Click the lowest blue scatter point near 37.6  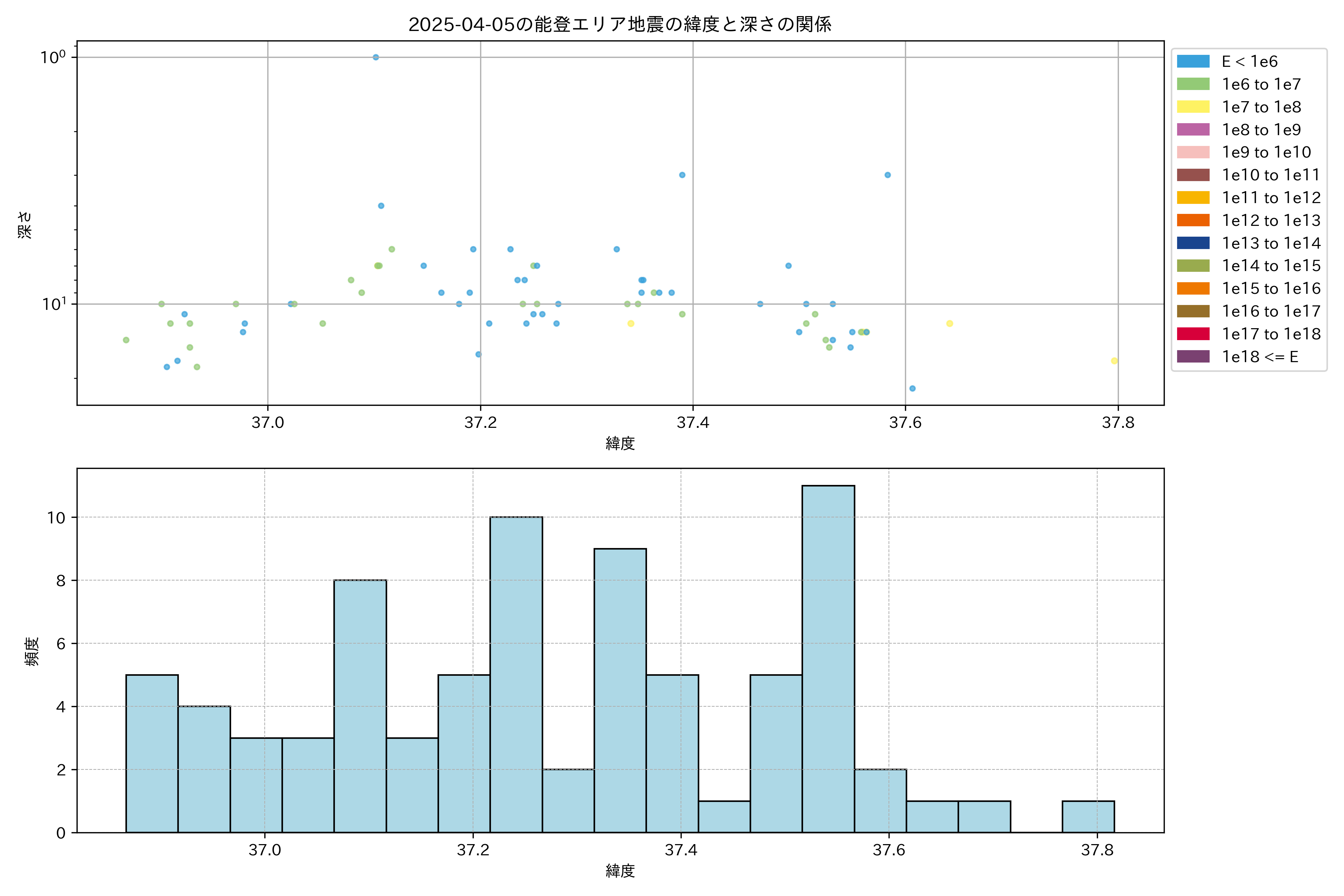(x=912, y=389)
